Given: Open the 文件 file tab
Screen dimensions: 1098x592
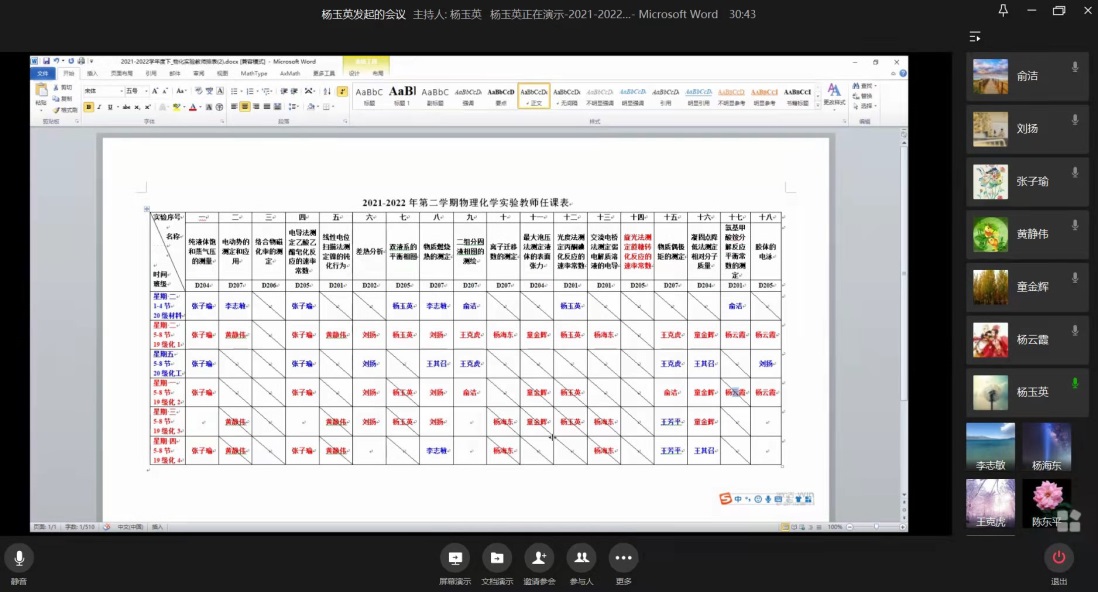Looking at the screenshot, I should (x=42, y=73).
